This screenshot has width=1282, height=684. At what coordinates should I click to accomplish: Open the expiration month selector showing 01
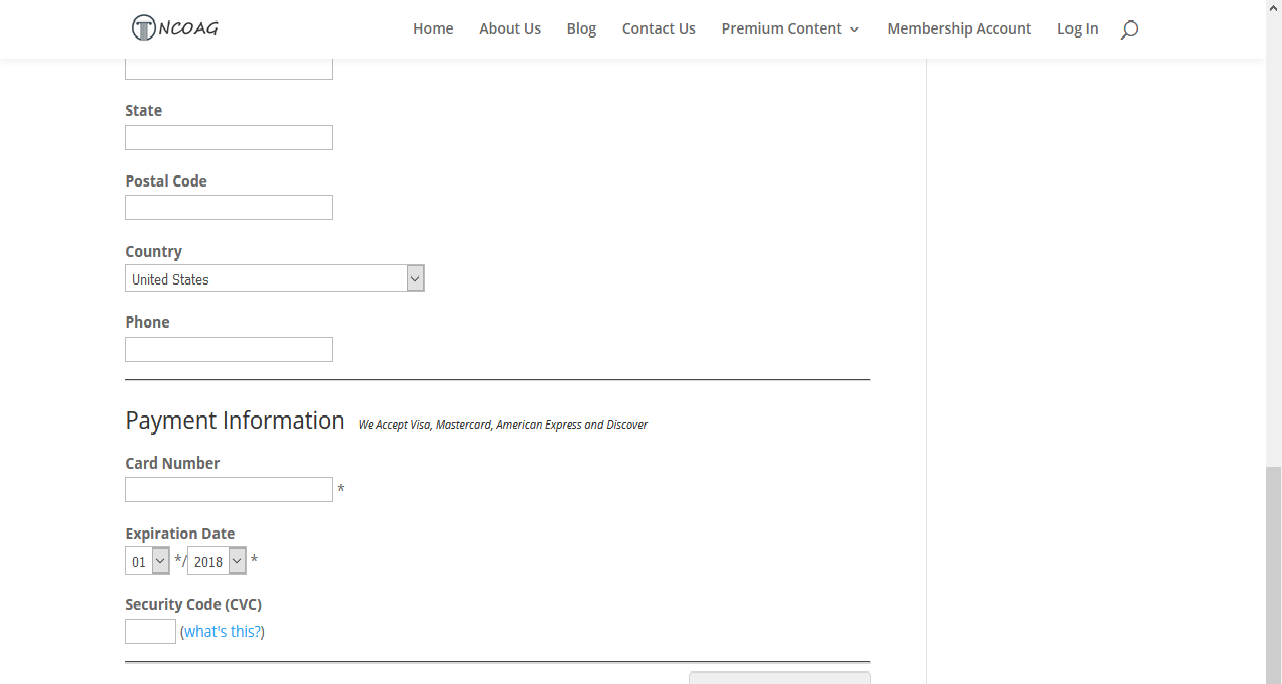point(145,560)
